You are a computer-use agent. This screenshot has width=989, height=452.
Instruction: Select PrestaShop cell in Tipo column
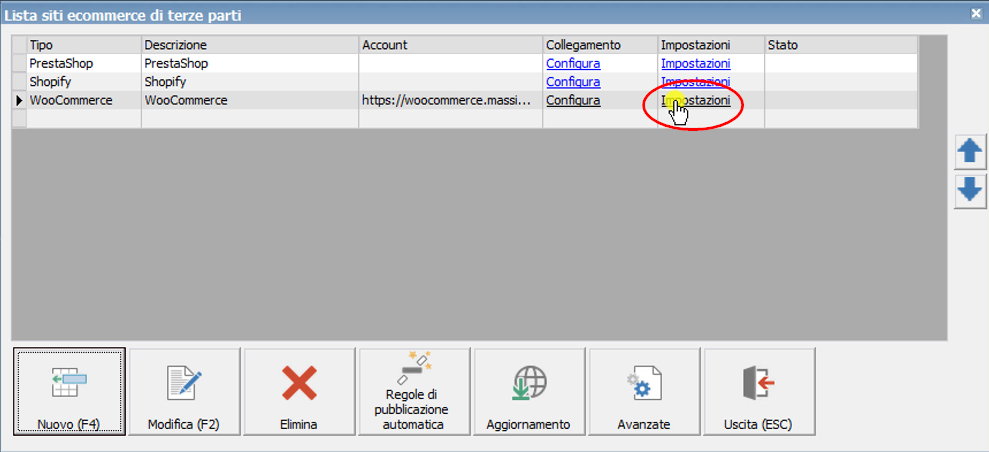[84, 63]
